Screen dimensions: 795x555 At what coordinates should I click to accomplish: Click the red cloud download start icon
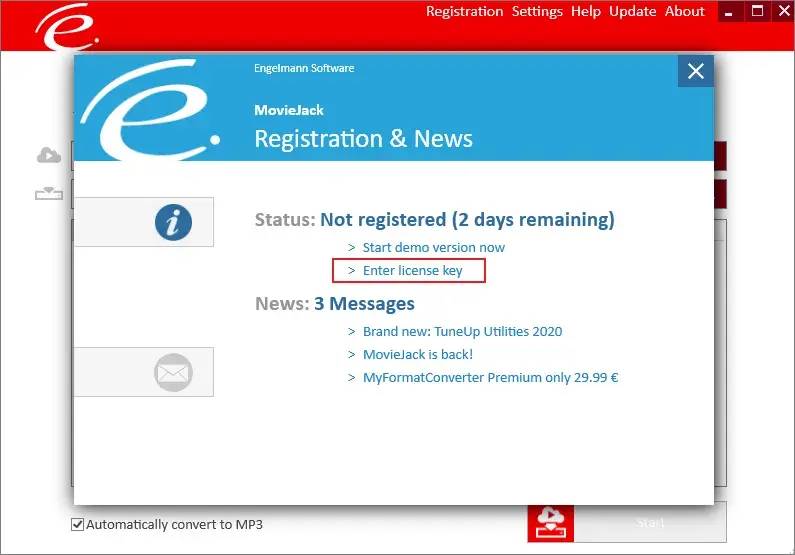(x=551, y=524)
